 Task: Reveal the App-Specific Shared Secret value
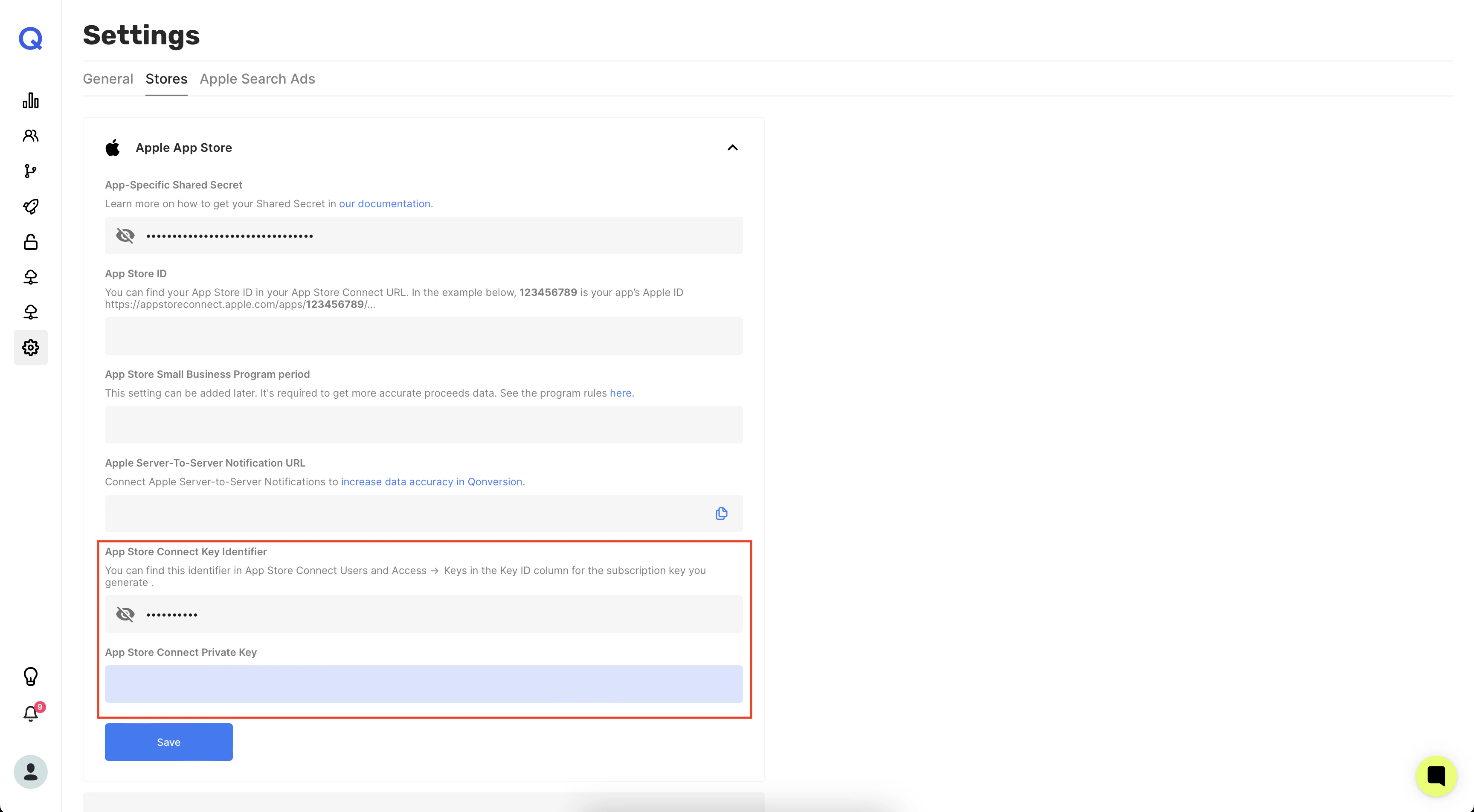click(x=125, y=236)
